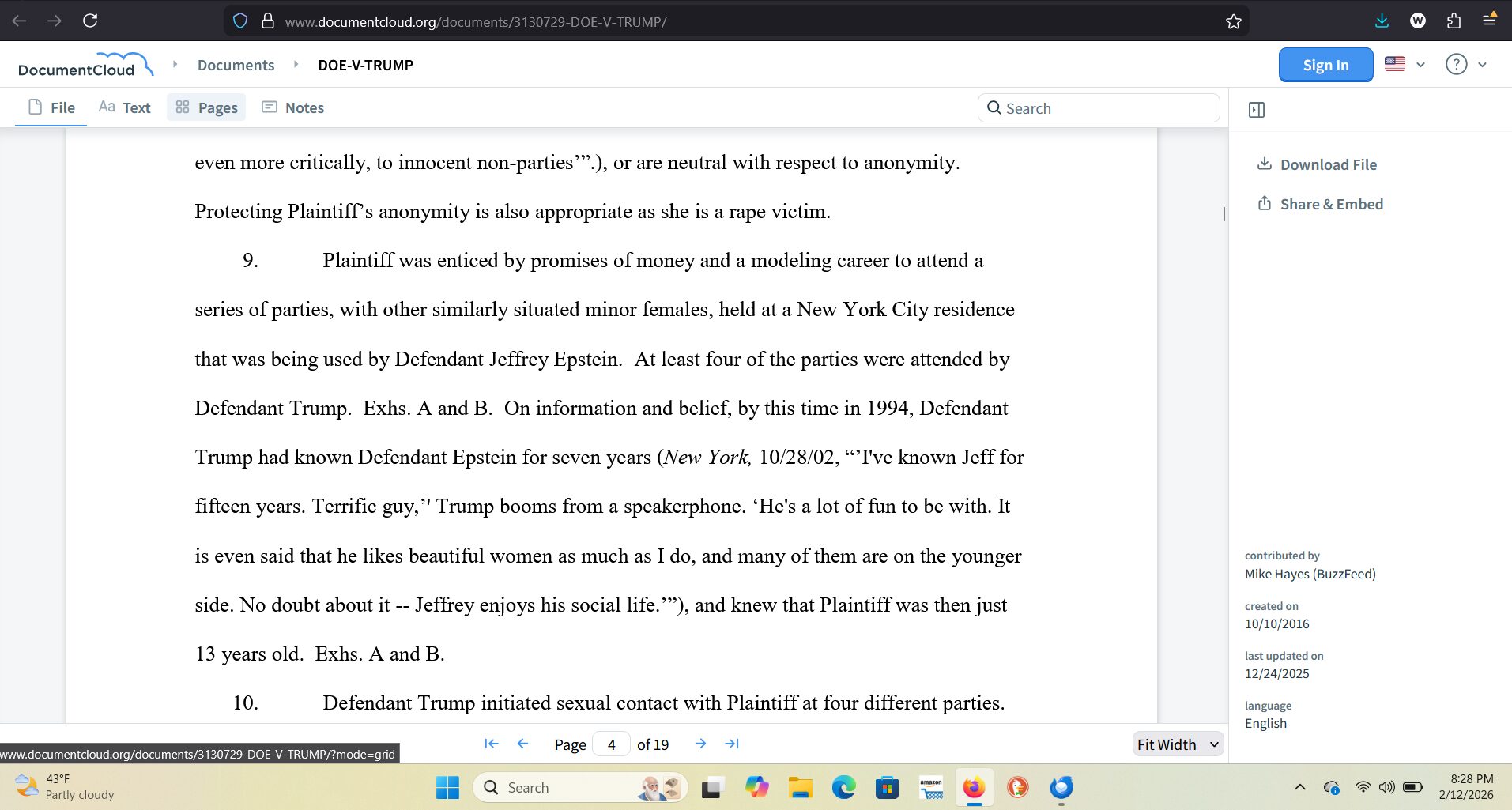Bookmark this page with star icon

1233,21
